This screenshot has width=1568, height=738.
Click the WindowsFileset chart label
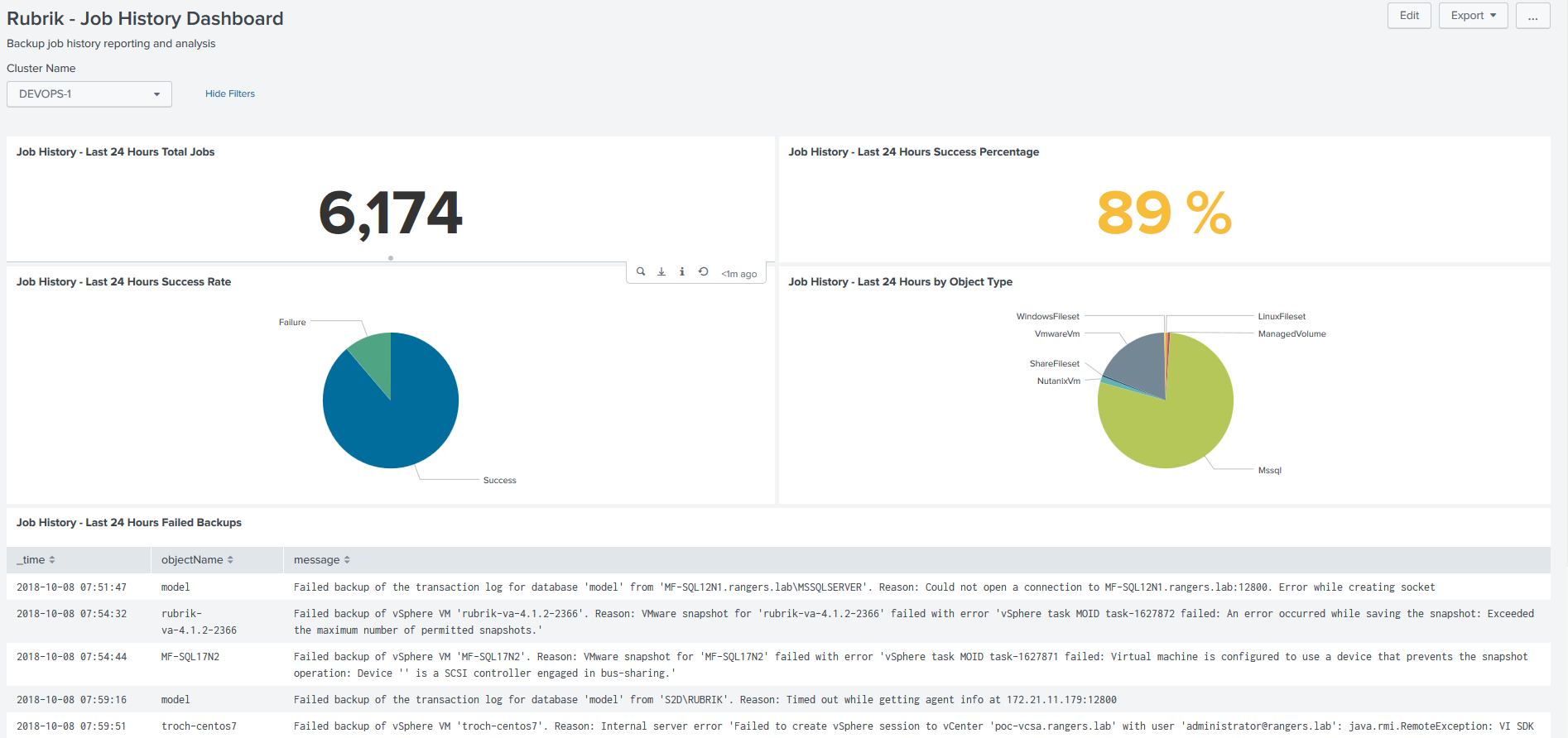(x=1048, y=317)
